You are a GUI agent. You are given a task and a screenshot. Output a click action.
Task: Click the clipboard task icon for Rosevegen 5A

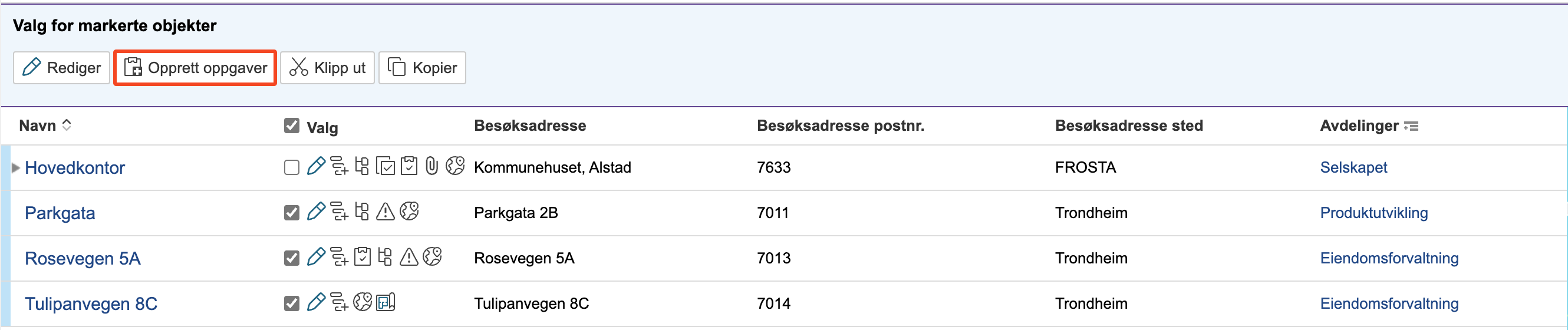click(x=362, y=257)
